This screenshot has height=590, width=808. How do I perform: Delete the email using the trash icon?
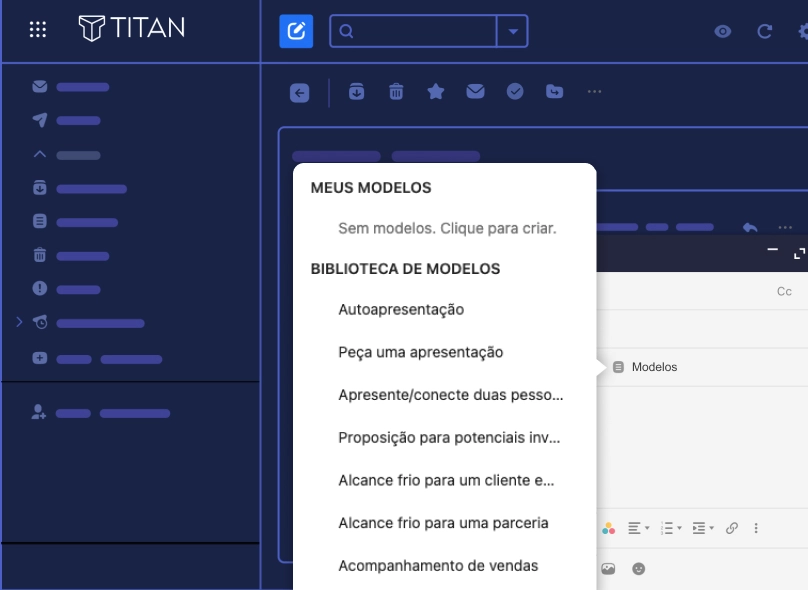pyautogui.click(x=396, y=92)
